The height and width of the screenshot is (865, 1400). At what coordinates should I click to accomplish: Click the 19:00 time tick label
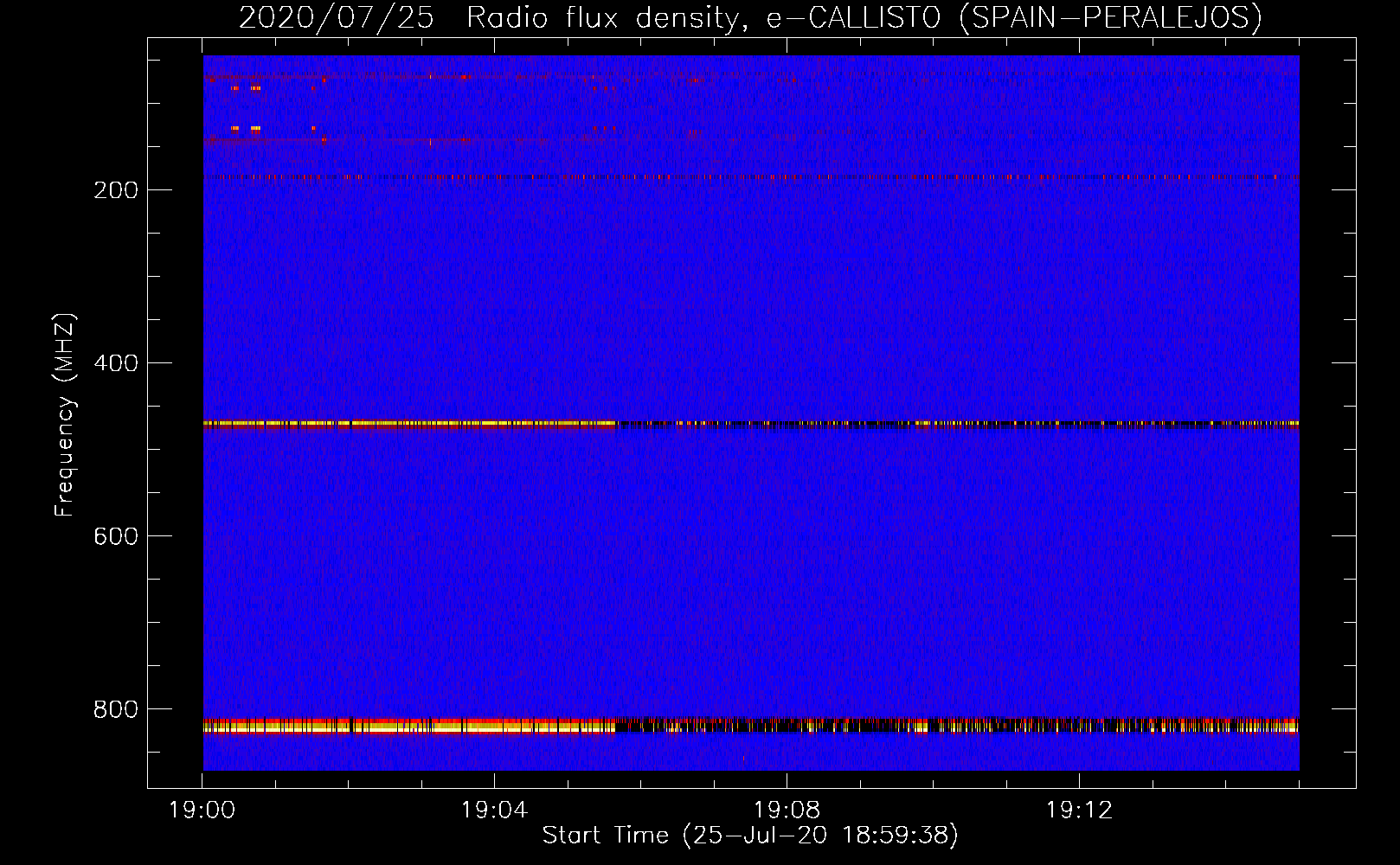click(x=202, y=811)
